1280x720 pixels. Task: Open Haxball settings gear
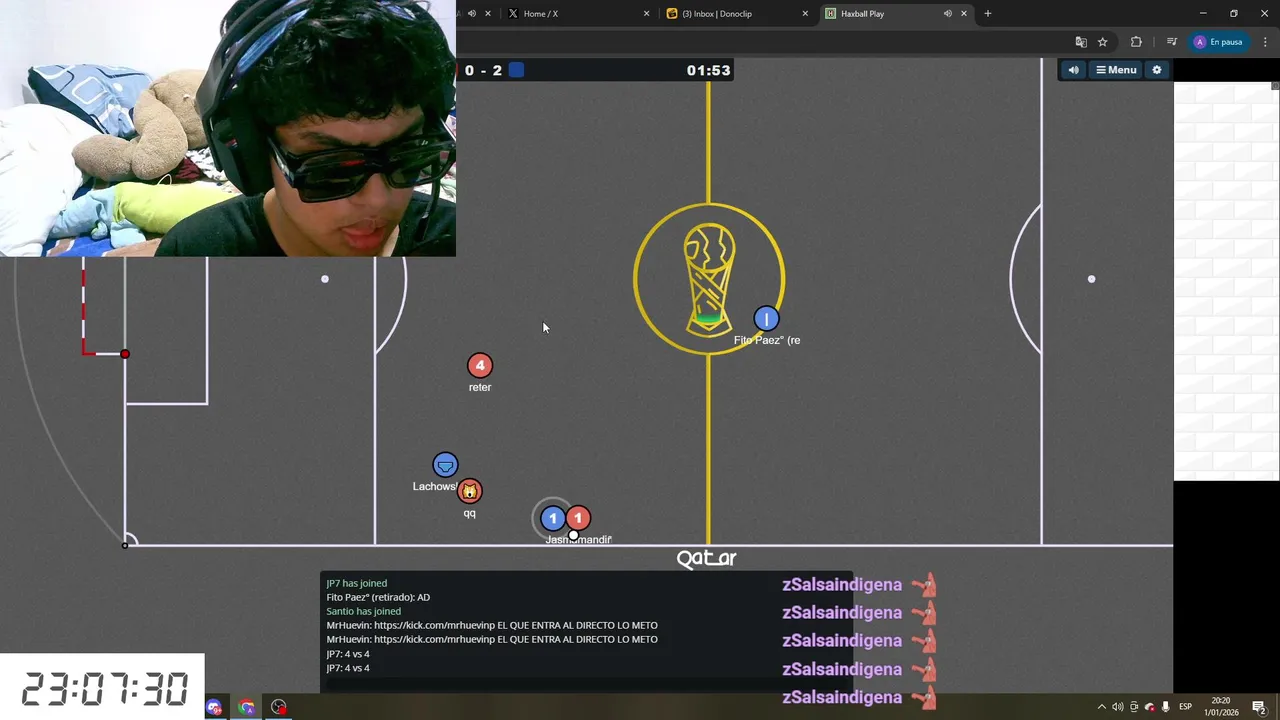click(1157, 70)
